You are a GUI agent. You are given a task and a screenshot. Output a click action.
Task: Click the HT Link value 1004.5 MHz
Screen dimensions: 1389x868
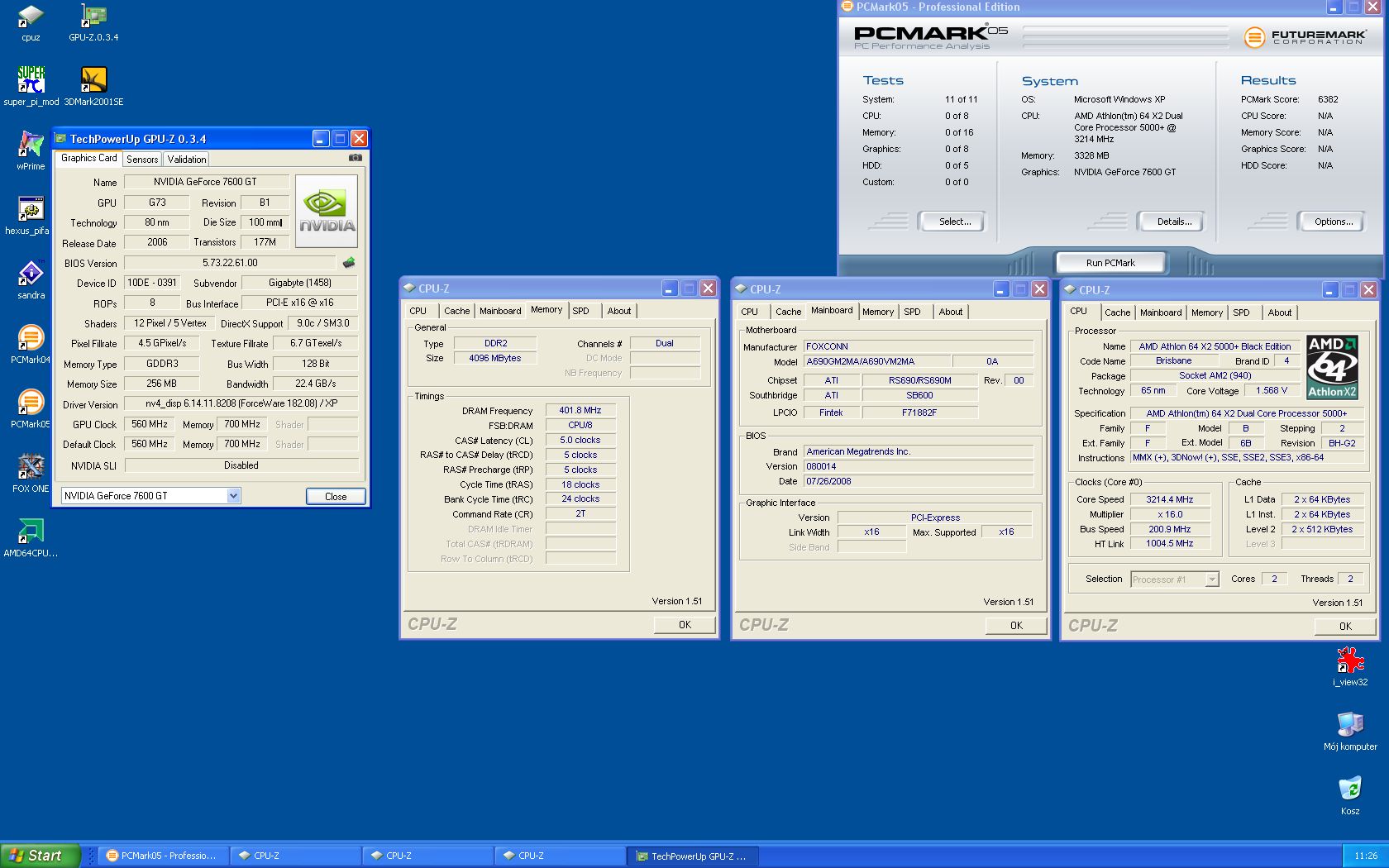[1169, 544]
